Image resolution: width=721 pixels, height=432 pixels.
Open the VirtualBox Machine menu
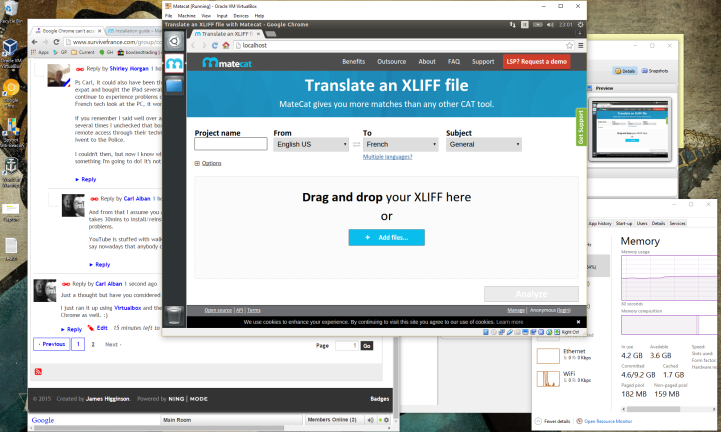(x=187, y=16)
